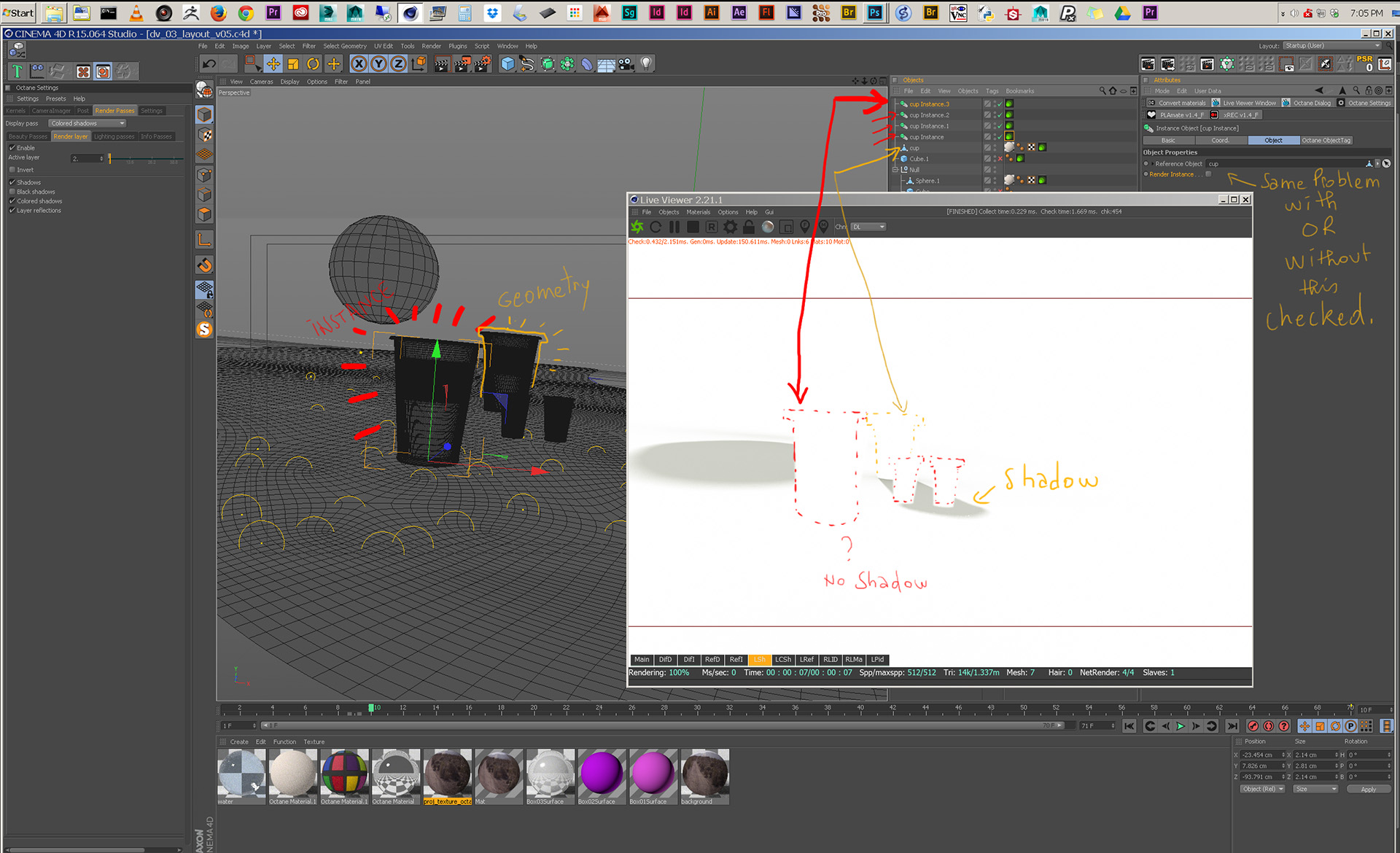1400x853 pixels.
Task: Pause rendering in Live Viewer
Action: (674, 227)
